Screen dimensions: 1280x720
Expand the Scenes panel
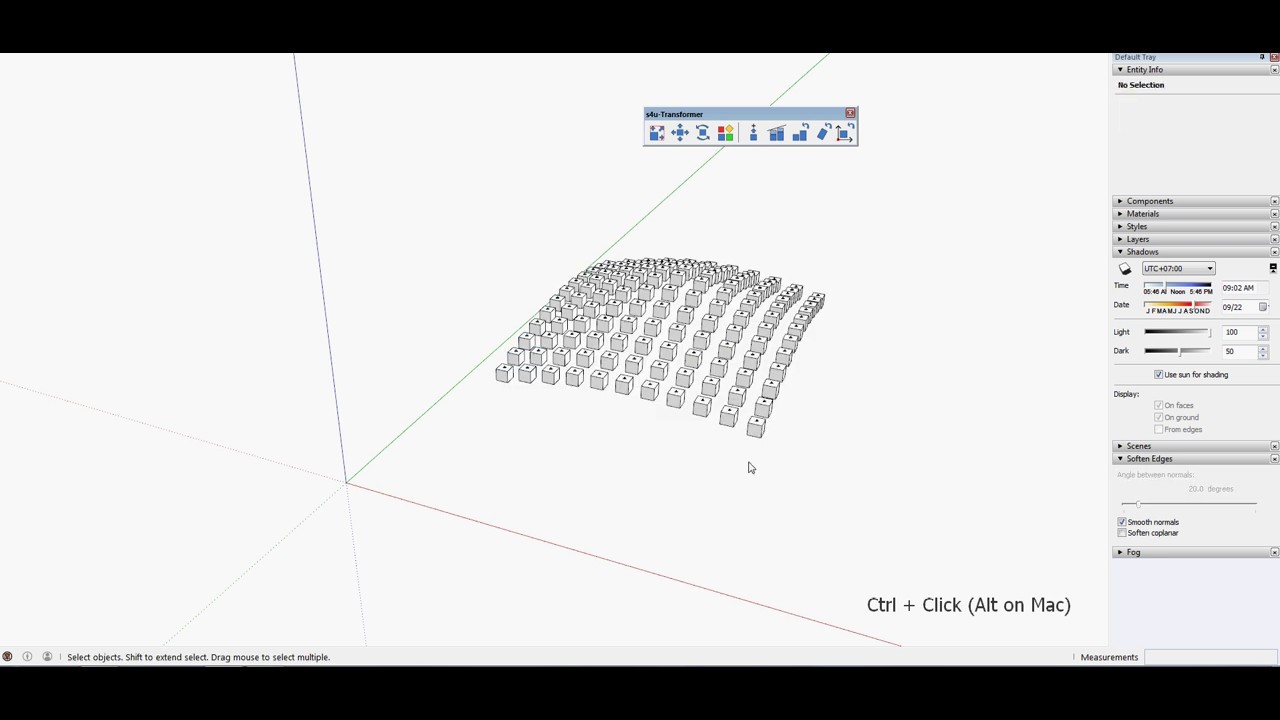click(1120, 446)
